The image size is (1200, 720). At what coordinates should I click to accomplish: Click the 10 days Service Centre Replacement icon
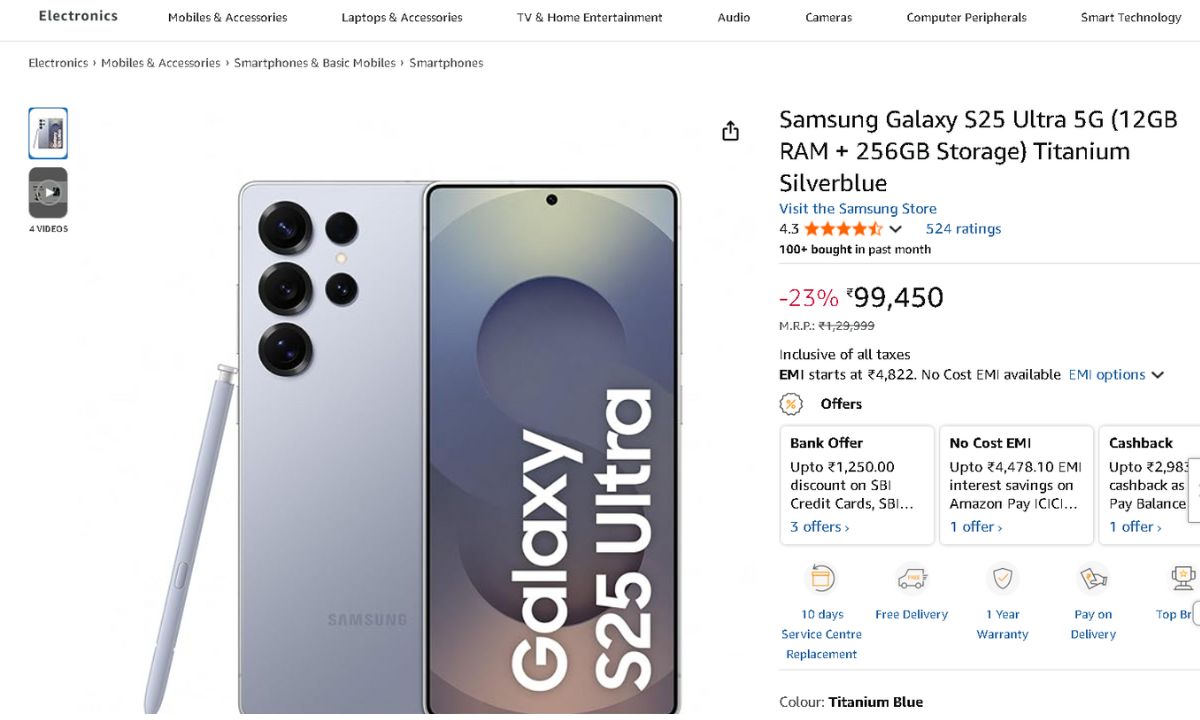(822, 579)
